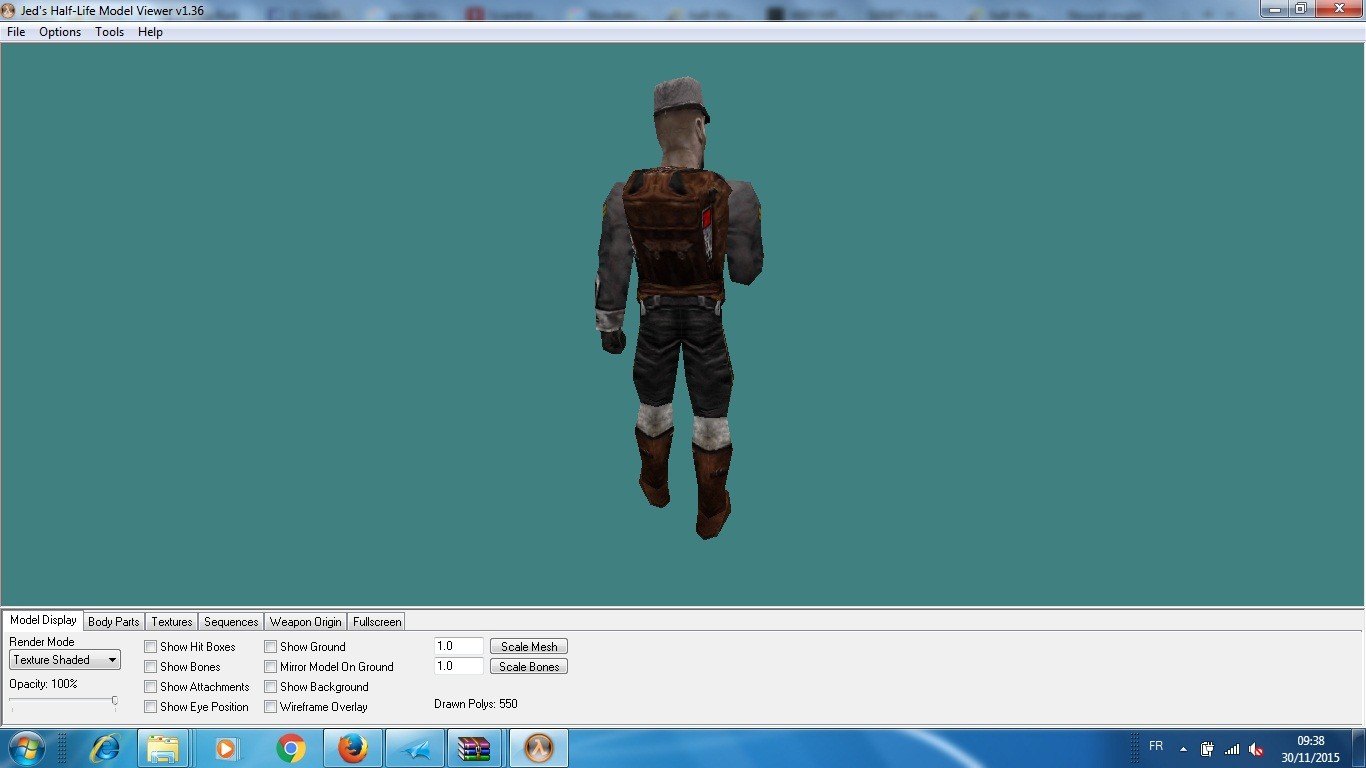Select the Model Display tab
The height and width of the screenshot is (768, 1366).
click(x=43, y=620)
